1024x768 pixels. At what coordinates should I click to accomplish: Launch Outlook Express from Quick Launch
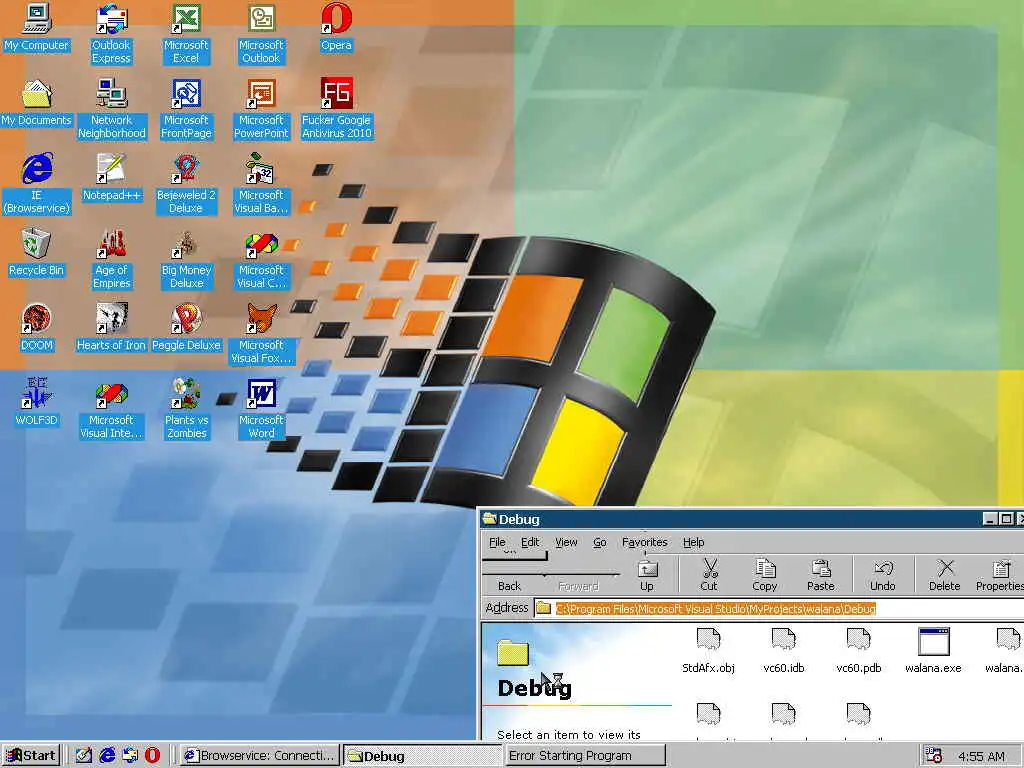pos(130,756)
